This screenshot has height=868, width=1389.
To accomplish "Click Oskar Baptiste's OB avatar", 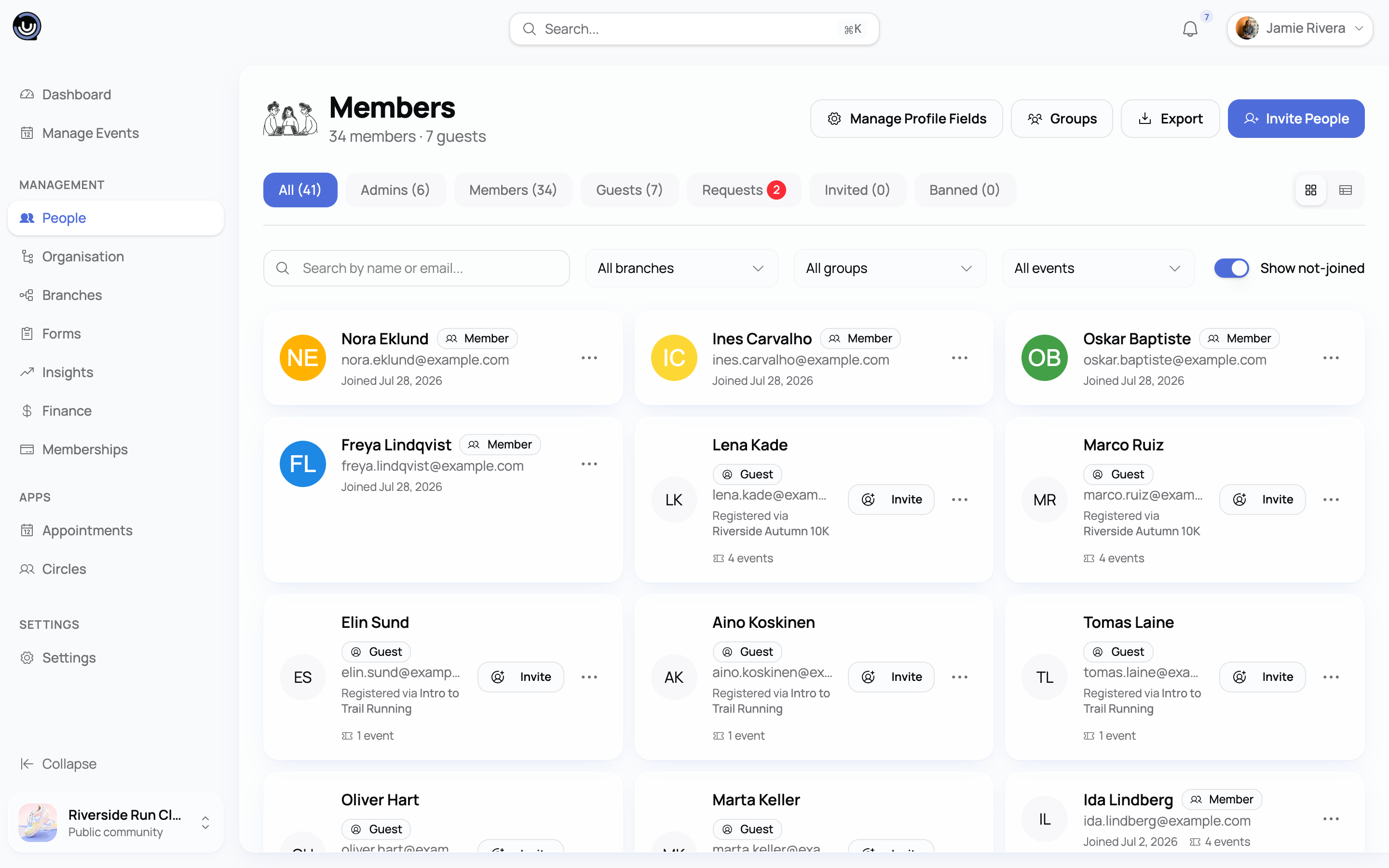I will point(1045,358).
